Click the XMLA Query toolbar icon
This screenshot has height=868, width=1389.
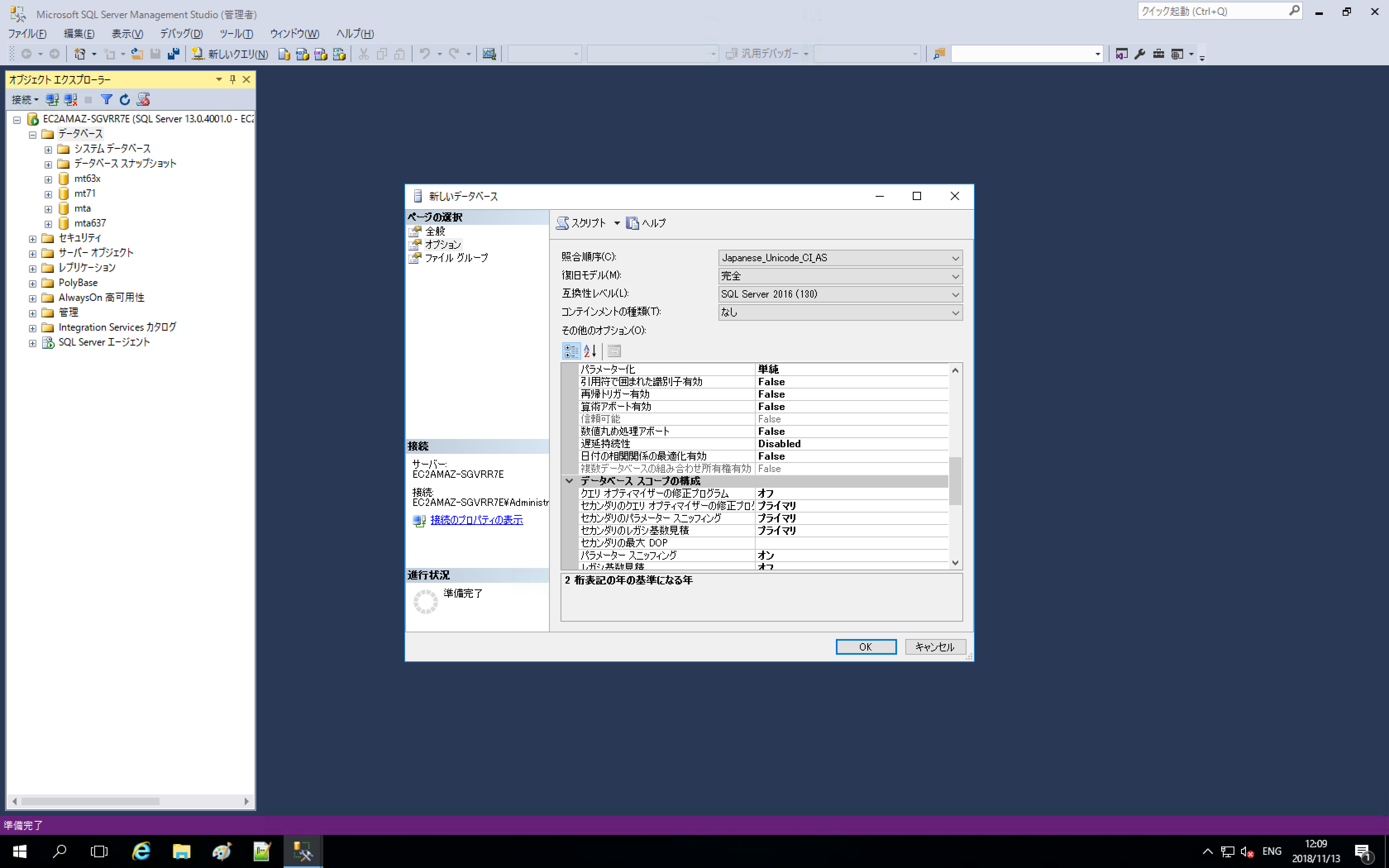point(339,54)
